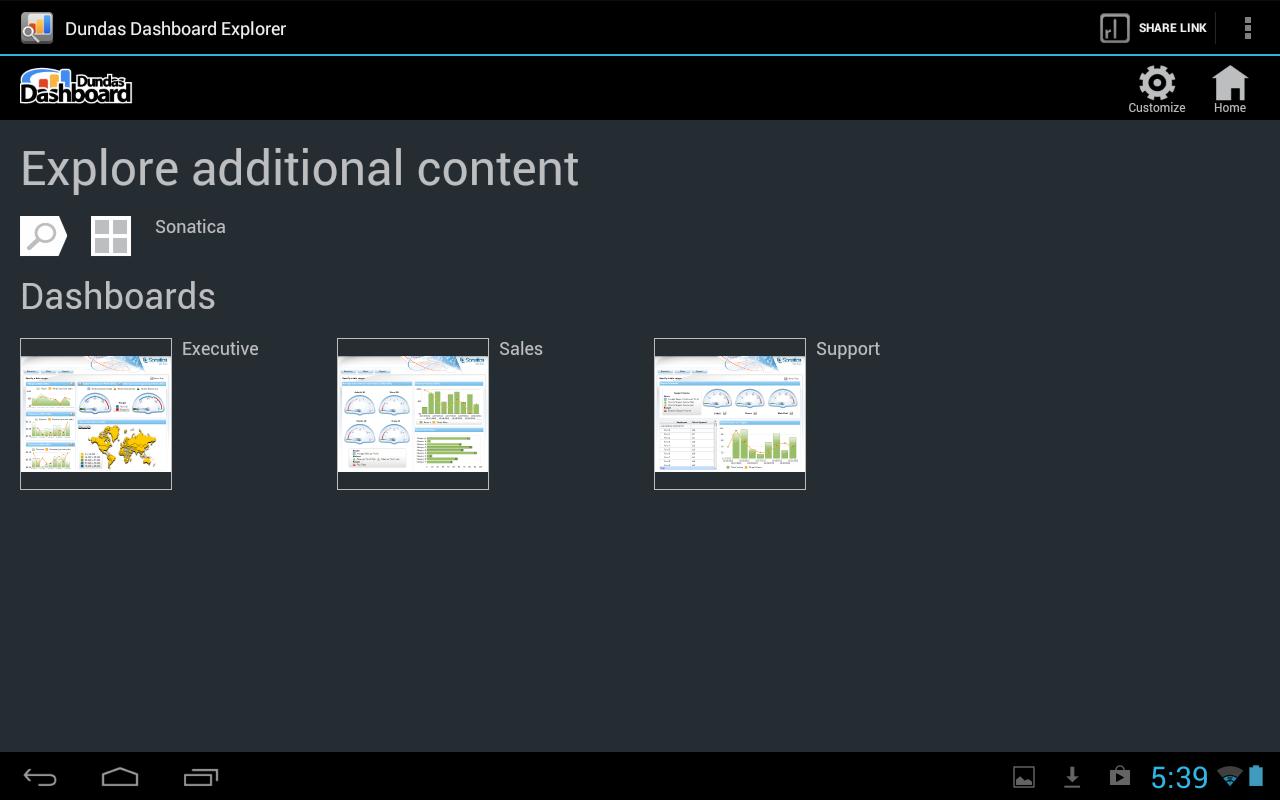Tap the picture notification icon
Image resolution: width=1280 pixels, height=800 pixels.
tap(1024, 777)
